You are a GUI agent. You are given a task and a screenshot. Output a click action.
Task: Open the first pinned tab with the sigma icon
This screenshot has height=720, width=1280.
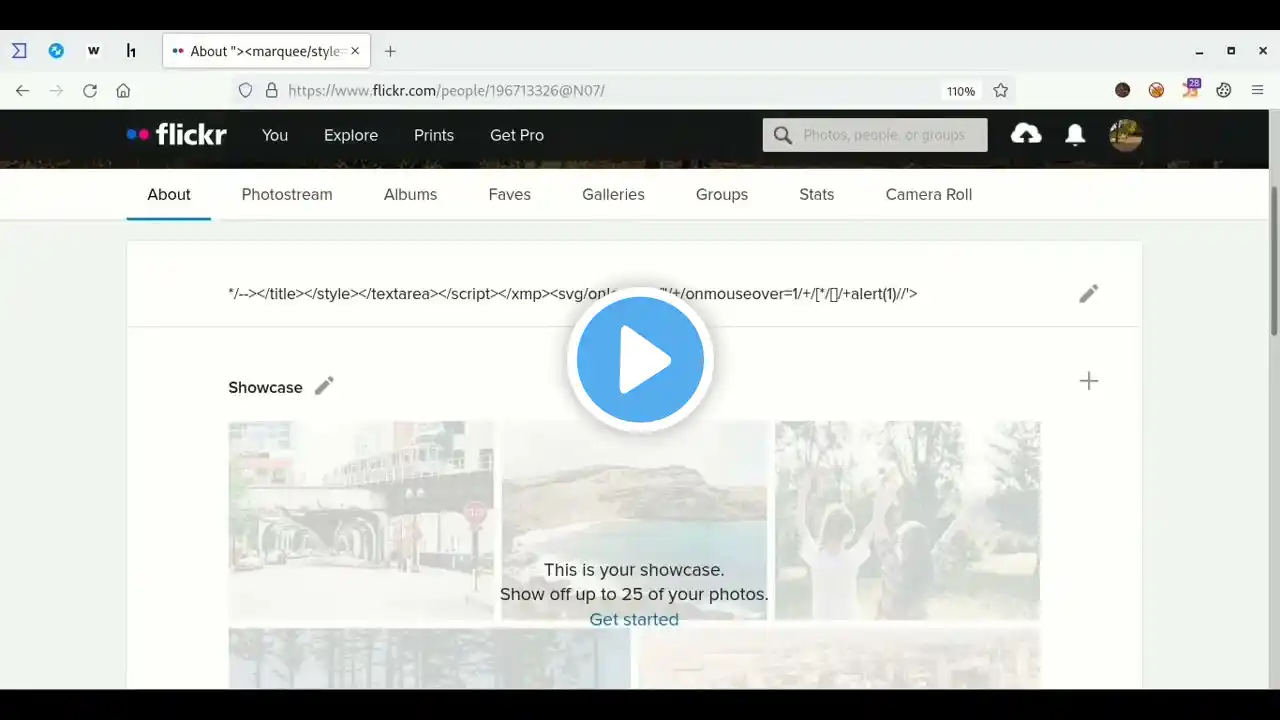[19, 51]
